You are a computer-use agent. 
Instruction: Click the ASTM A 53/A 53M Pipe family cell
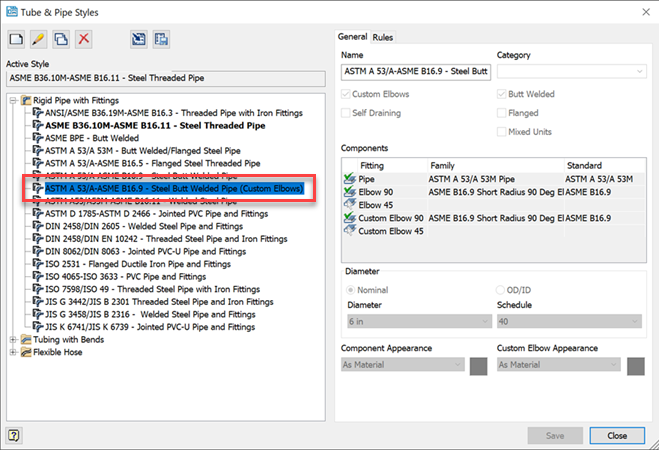[x=496, y=179]
